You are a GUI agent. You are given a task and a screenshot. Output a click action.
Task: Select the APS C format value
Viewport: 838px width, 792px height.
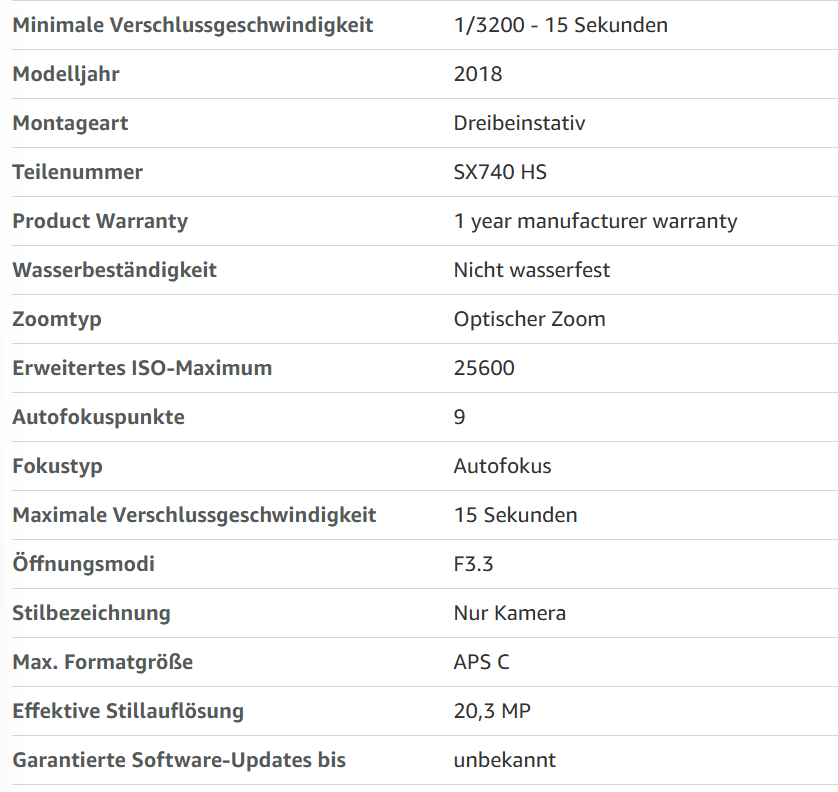click(481, 662)
